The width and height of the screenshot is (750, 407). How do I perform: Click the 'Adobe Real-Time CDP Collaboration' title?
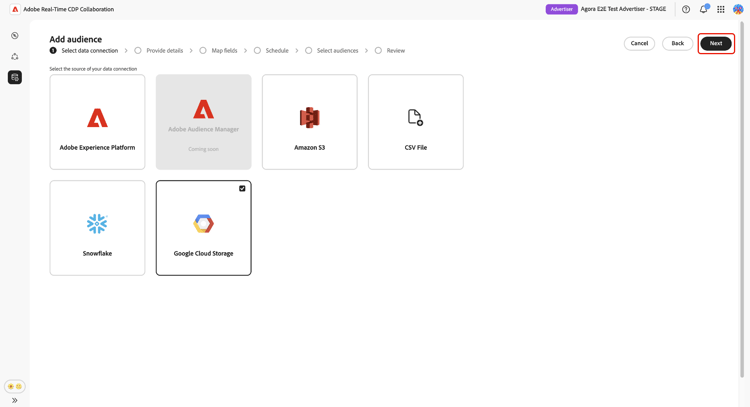(69, 9)
